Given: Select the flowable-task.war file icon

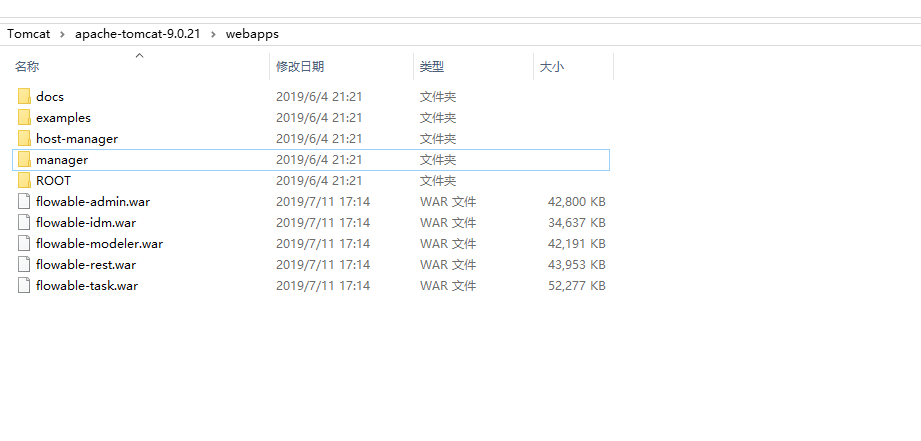Looking at the screenshot, I should [x=24, y=286].
